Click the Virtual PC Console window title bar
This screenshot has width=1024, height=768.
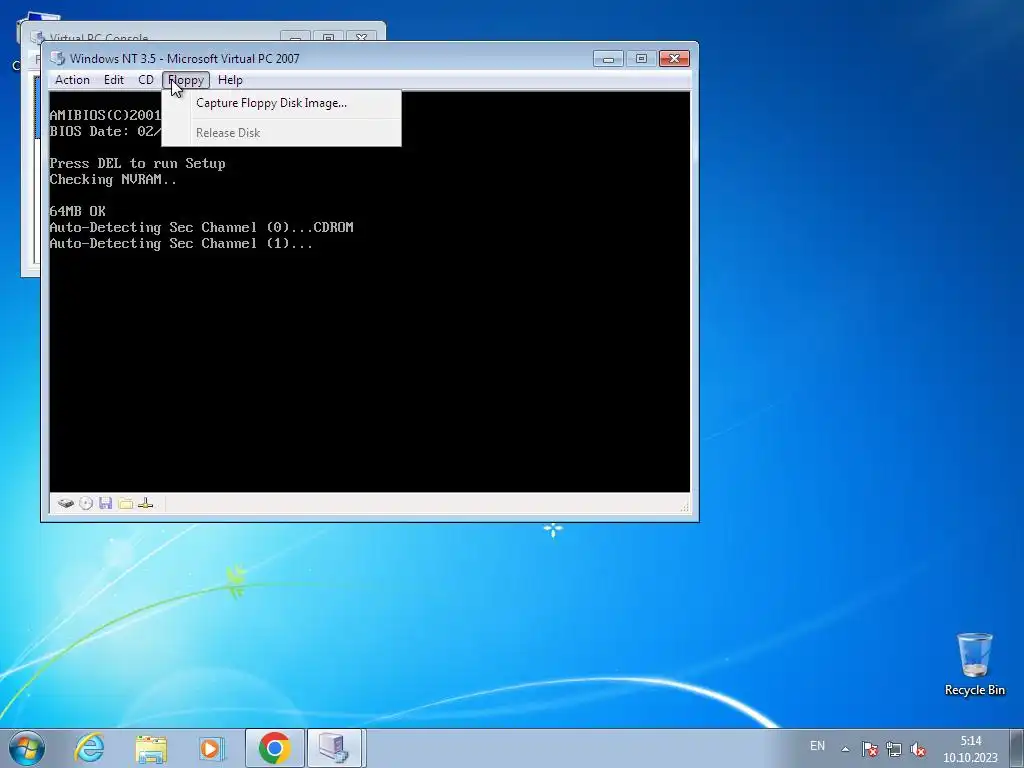point(202,31)
